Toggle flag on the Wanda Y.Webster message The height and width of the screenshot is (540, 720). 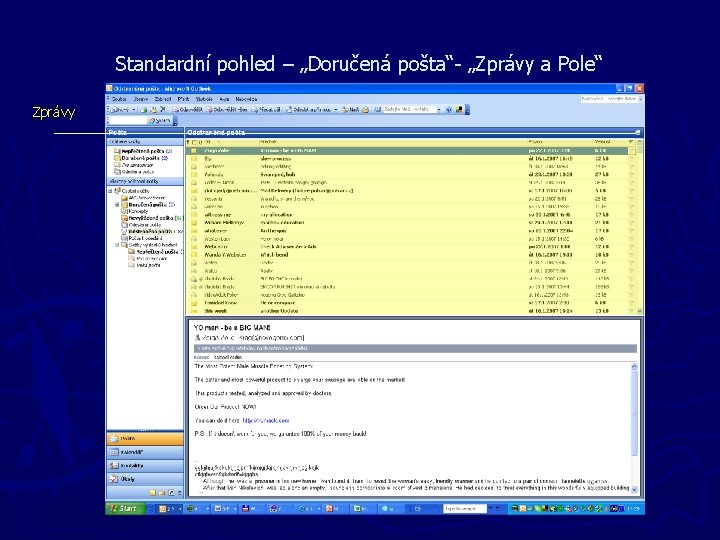pos(631,255)
